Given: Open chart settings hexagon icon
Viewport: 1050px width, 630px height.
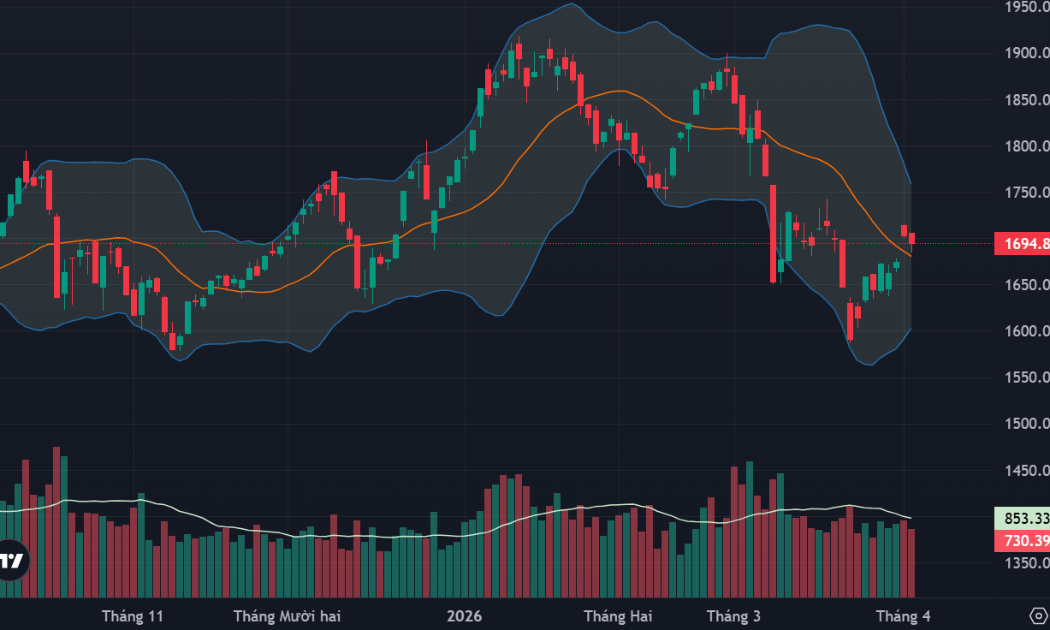Looking at the screenshot, I should pos(1037,614).
